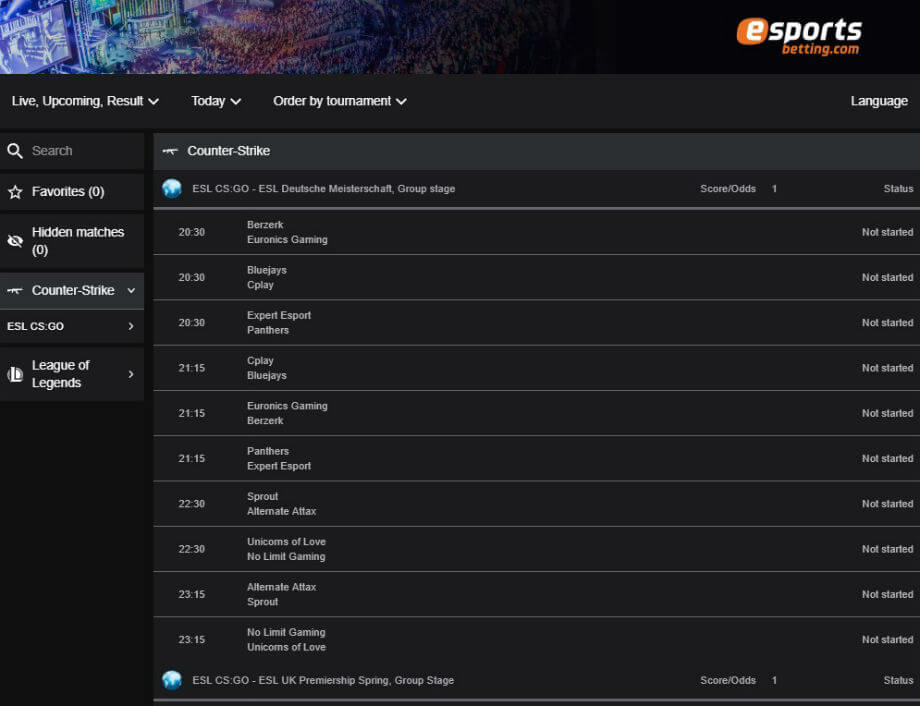Viewport: 920px width, 706px height.
Task: Click the League of Legends logo icon
Action: coord(15,374)
